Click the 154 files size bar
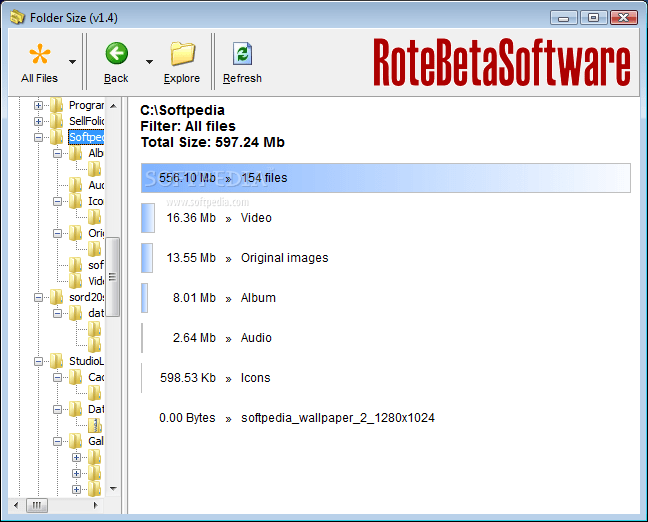Image resolution: width=648 pixels, height=522 pixels. [386, 178]
